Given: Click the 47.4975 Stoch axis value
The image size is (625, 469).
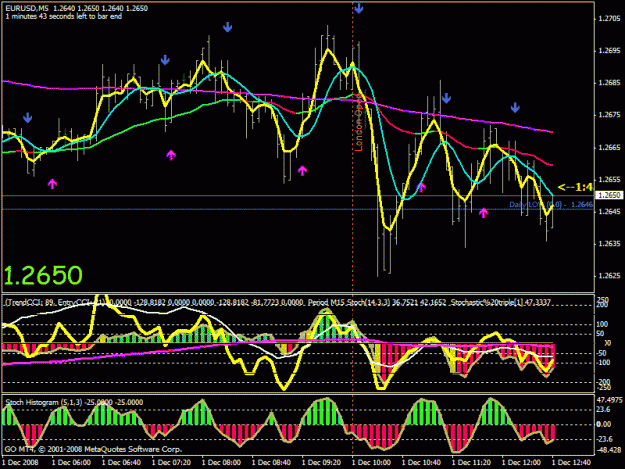Looking at the screenshot, I should (609, 400).
